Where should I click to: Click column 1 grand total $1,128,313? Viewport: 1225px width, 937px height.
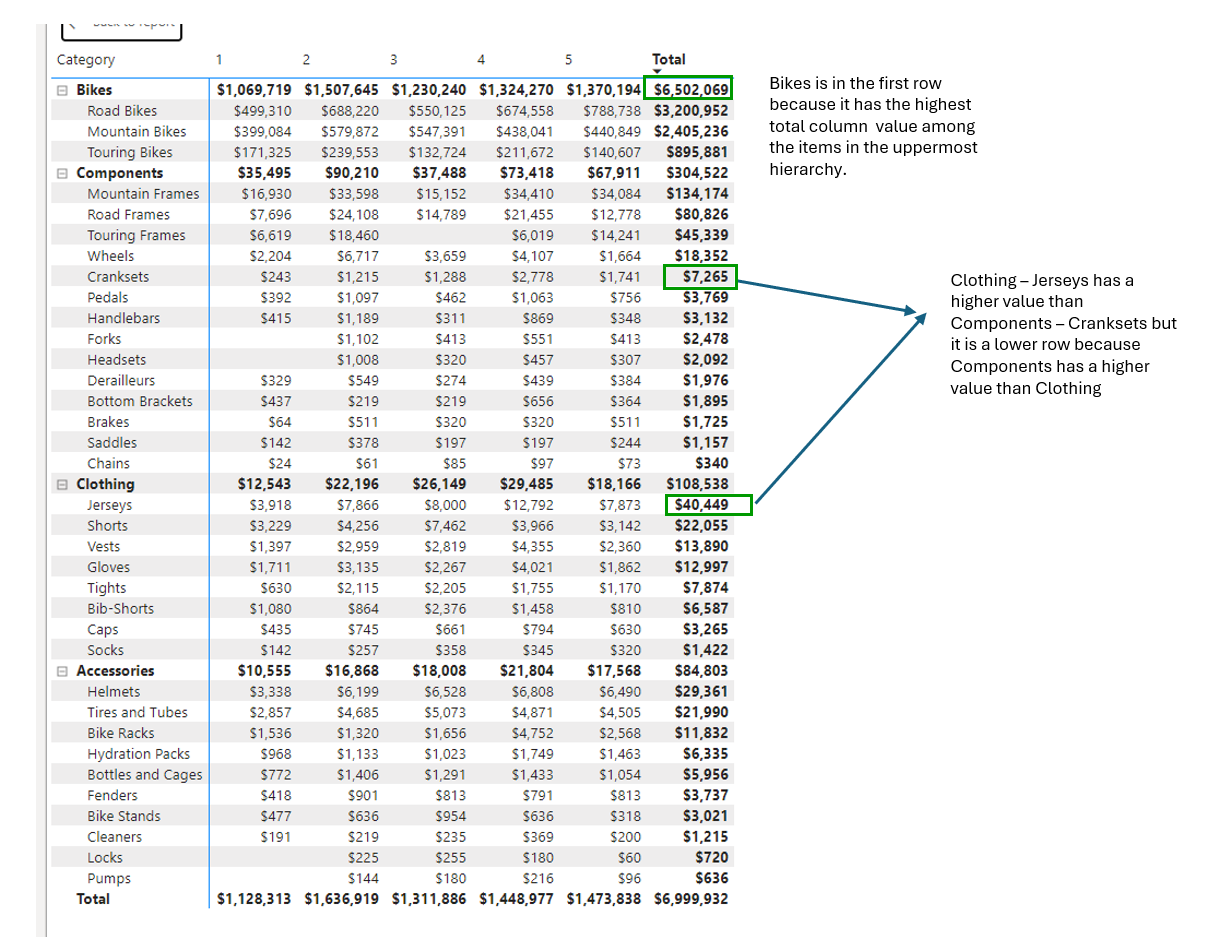click(x=254, y=899)
